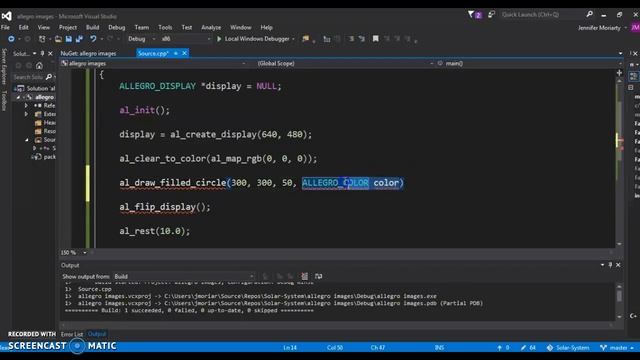
Task: Close the Output panel
Action: [x=618, y=265]
